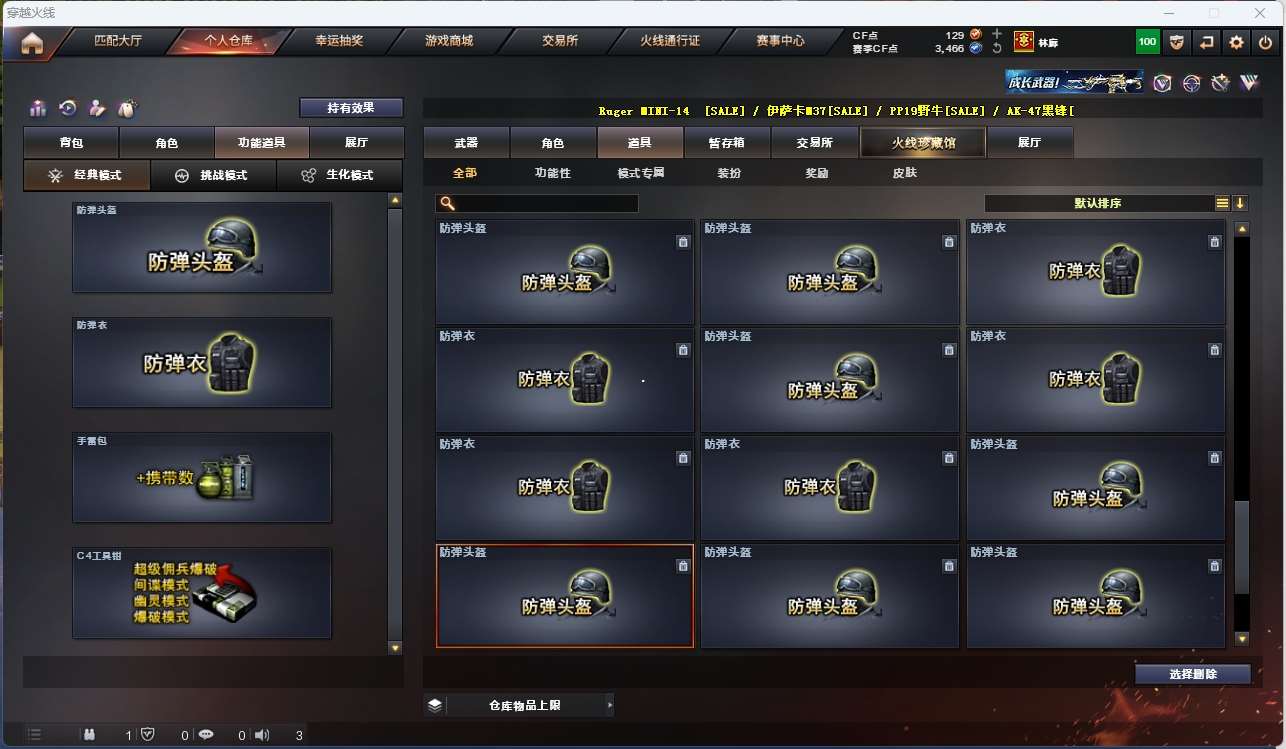Click the magnifier search icon
This screenshot has width=1286, height=749.
tap(447, 204)
